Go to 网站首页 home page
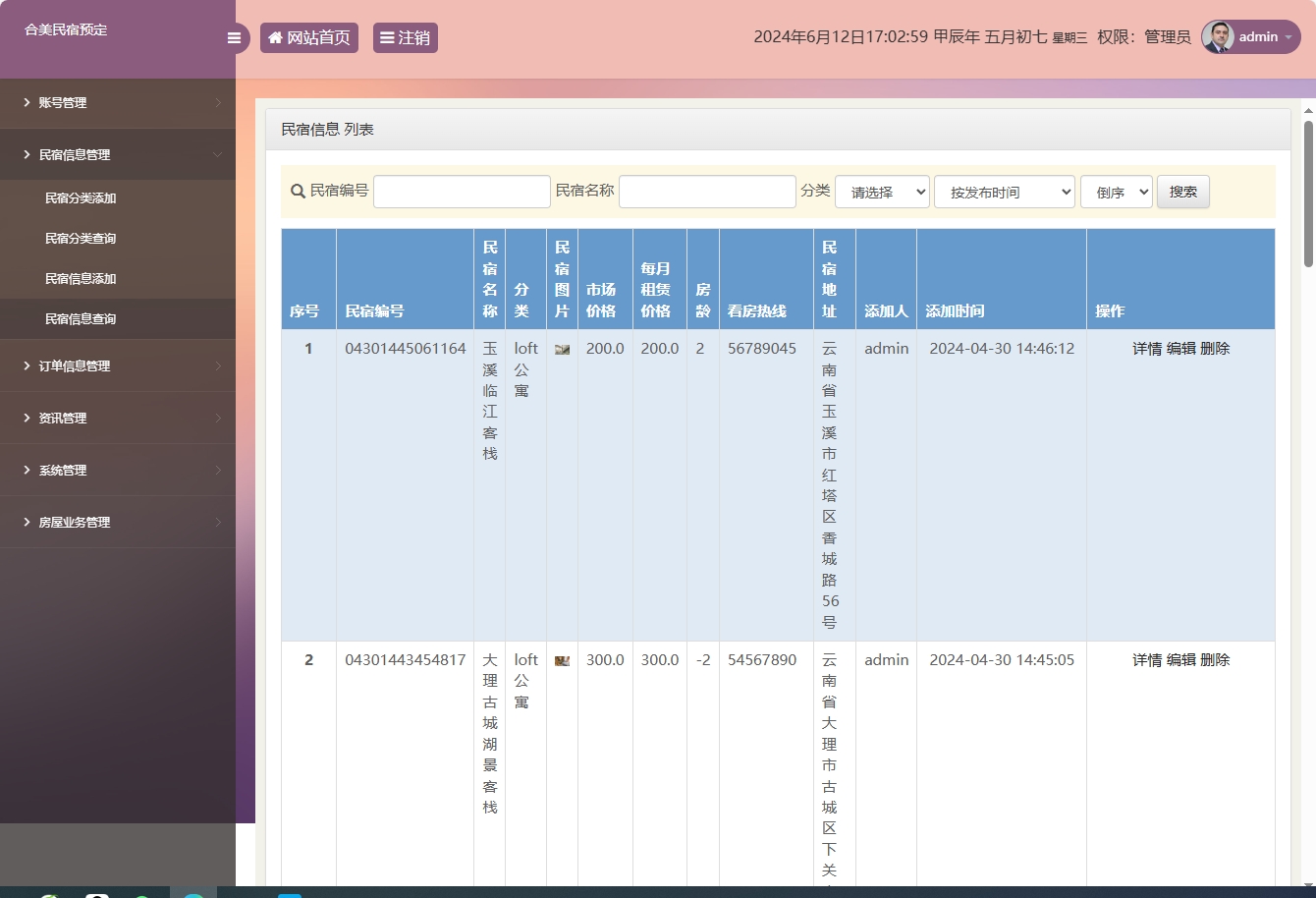 tap(309, 38)
